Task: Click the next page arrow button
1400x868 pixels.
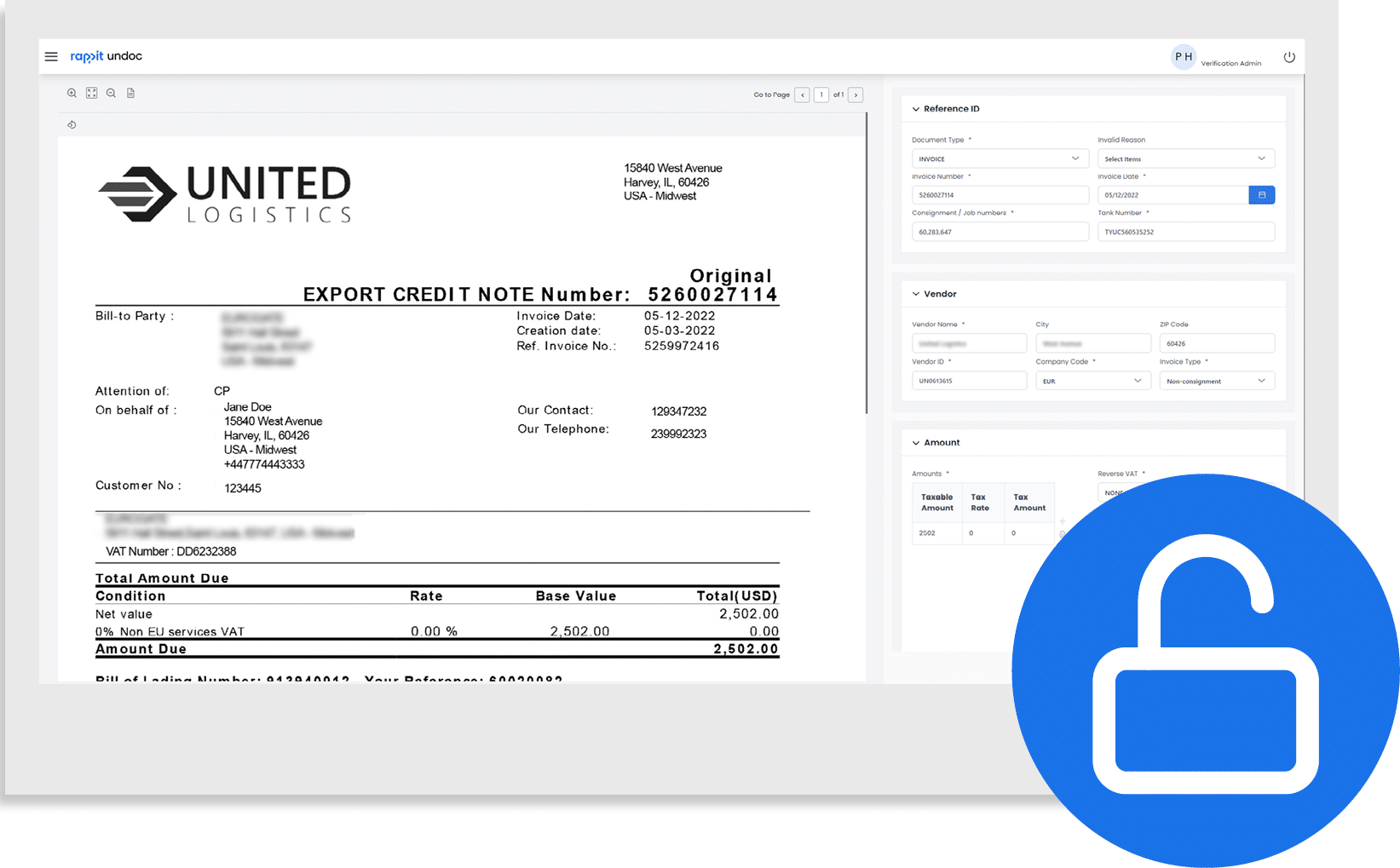Action: coord(856,95)
